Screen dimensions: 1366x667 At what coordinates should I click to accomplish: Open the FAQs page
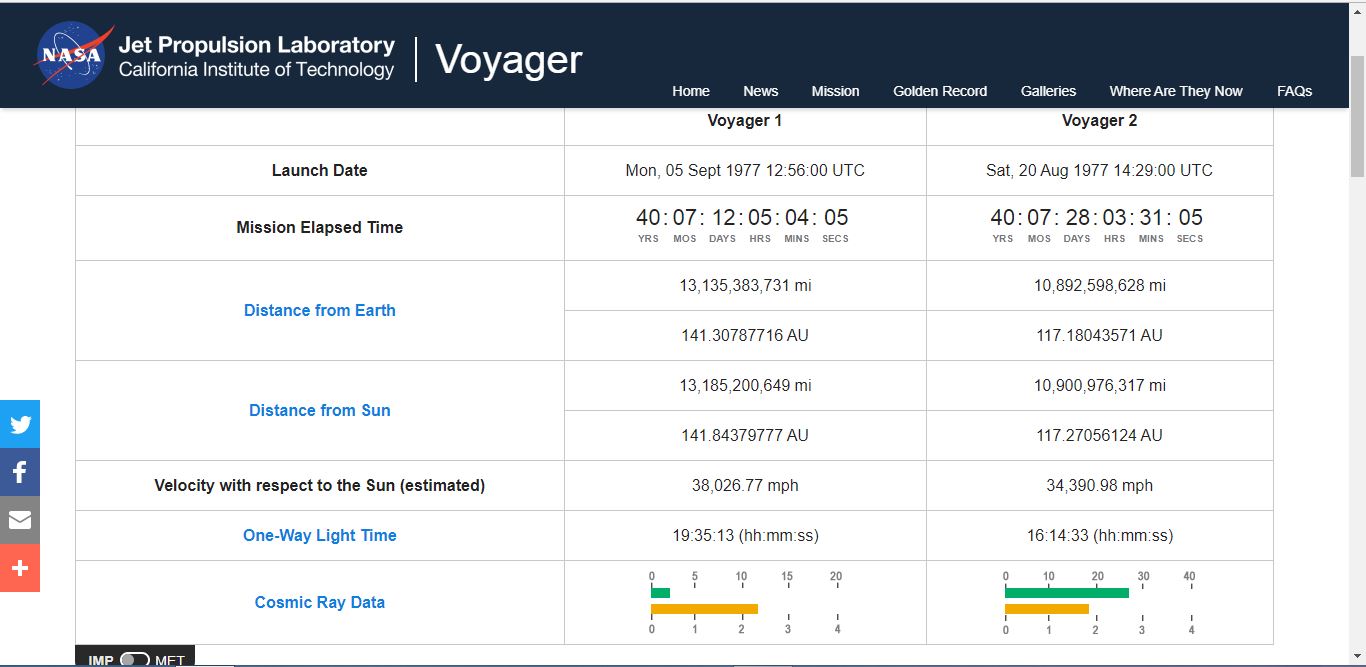[x=1294, y=91]
